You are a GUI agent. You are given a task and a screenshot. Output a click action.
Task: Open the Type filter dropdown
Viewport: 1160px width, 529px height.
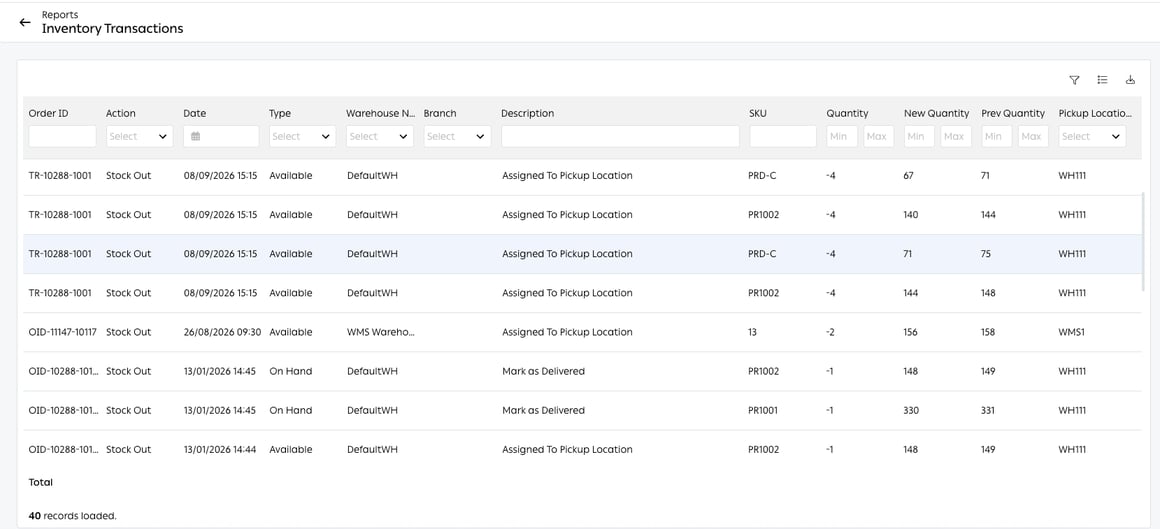[x=303, y=136]
